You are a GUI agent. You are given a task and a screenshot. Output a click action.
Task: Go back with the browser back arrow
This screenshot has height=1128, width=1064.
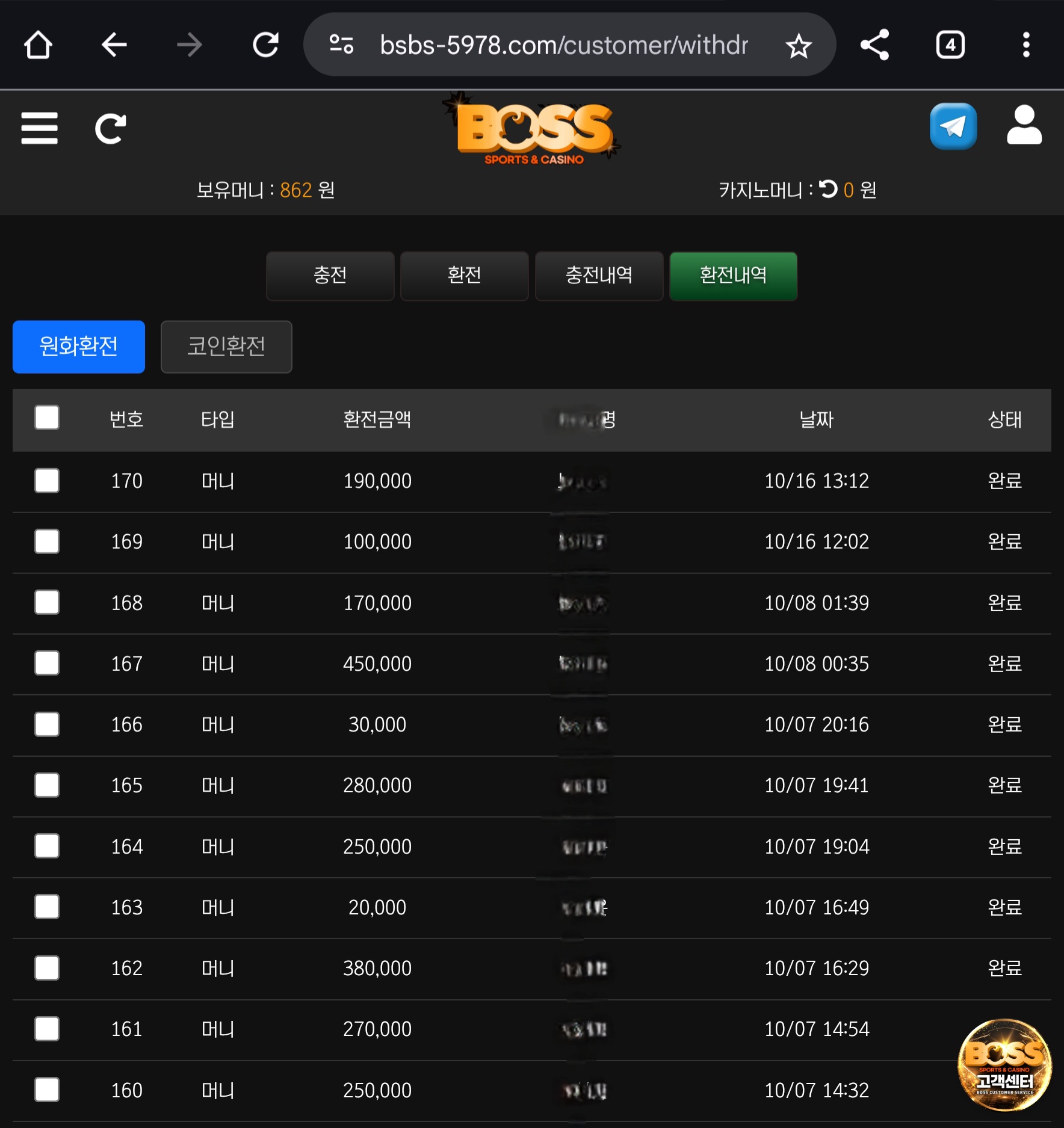click(x=114, y=45)
